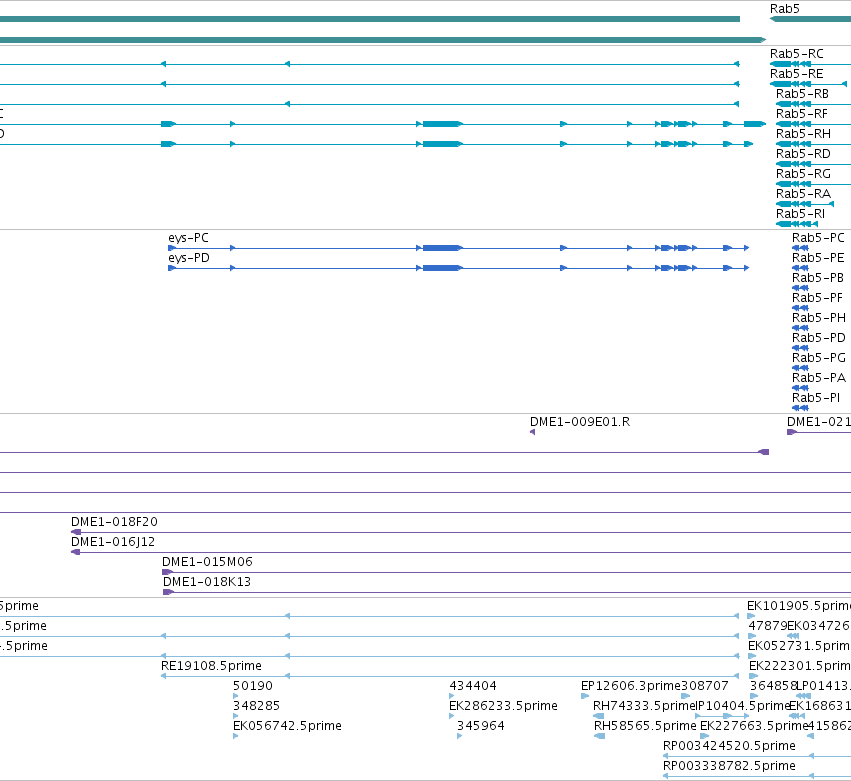Image resolution: width=851 pixels, height=781 pixels.
Task: Click the 348285 EST label
Action: (x=256, y=706)
